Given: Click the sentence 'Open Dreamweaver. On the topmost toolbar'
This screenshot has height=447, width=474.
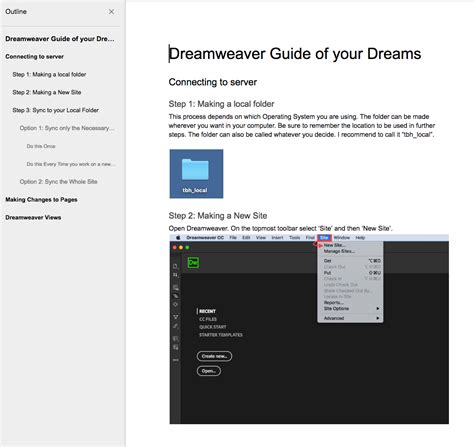Looking at the screenshot, I should click(280, 228).
